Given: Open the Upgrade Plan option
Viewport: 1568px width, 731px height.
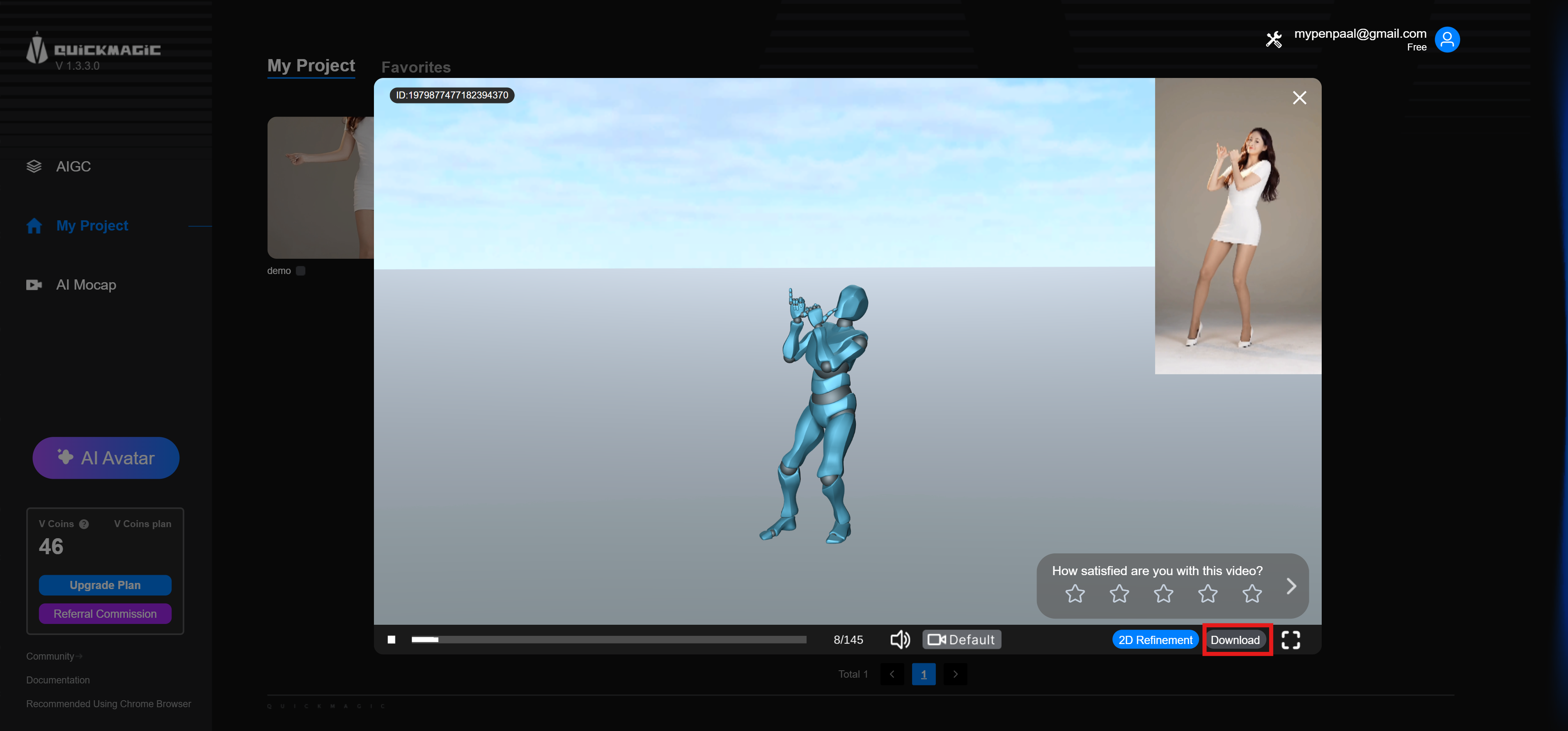Looking at the screenshot, I should (x=105, y=585).
